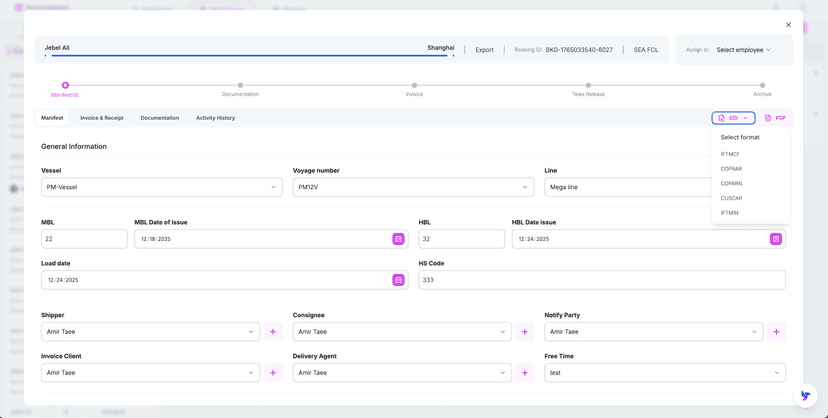828x418 pixels.
Task: Open the Notify Party dropdown
Action: point(654,332)
